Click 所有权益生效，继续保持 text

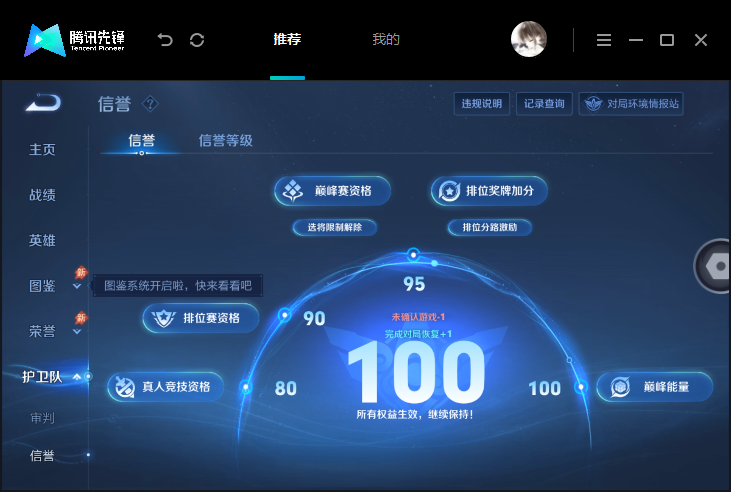tap(415, 414)
